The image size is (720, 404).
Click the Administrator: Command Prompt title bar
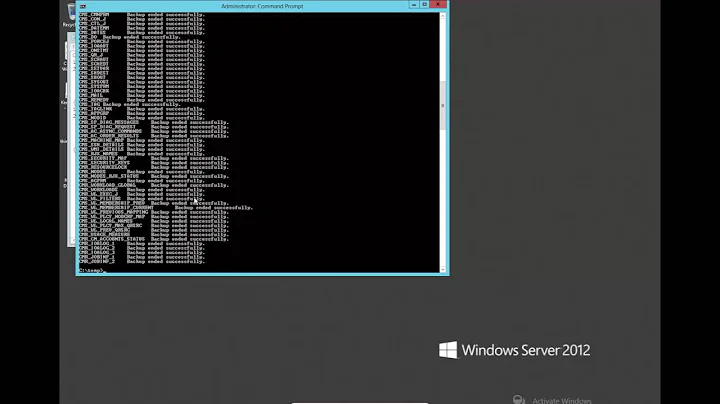262,6
